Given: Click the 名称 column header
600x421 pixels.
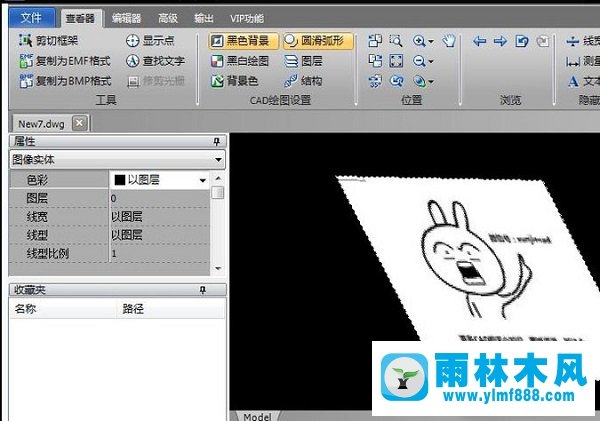Looking at the screenshot, I should tap(63, 309).
